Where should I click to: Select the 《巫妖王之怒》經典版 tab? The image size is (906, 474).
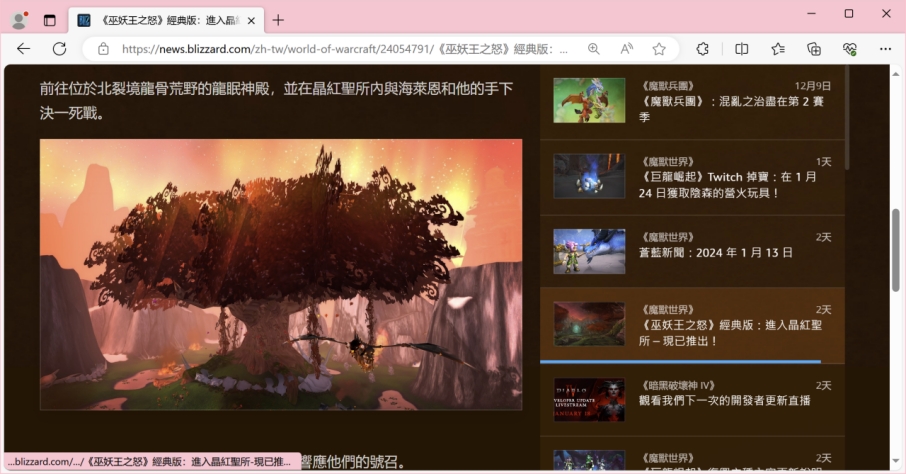(x=166, y=21)
